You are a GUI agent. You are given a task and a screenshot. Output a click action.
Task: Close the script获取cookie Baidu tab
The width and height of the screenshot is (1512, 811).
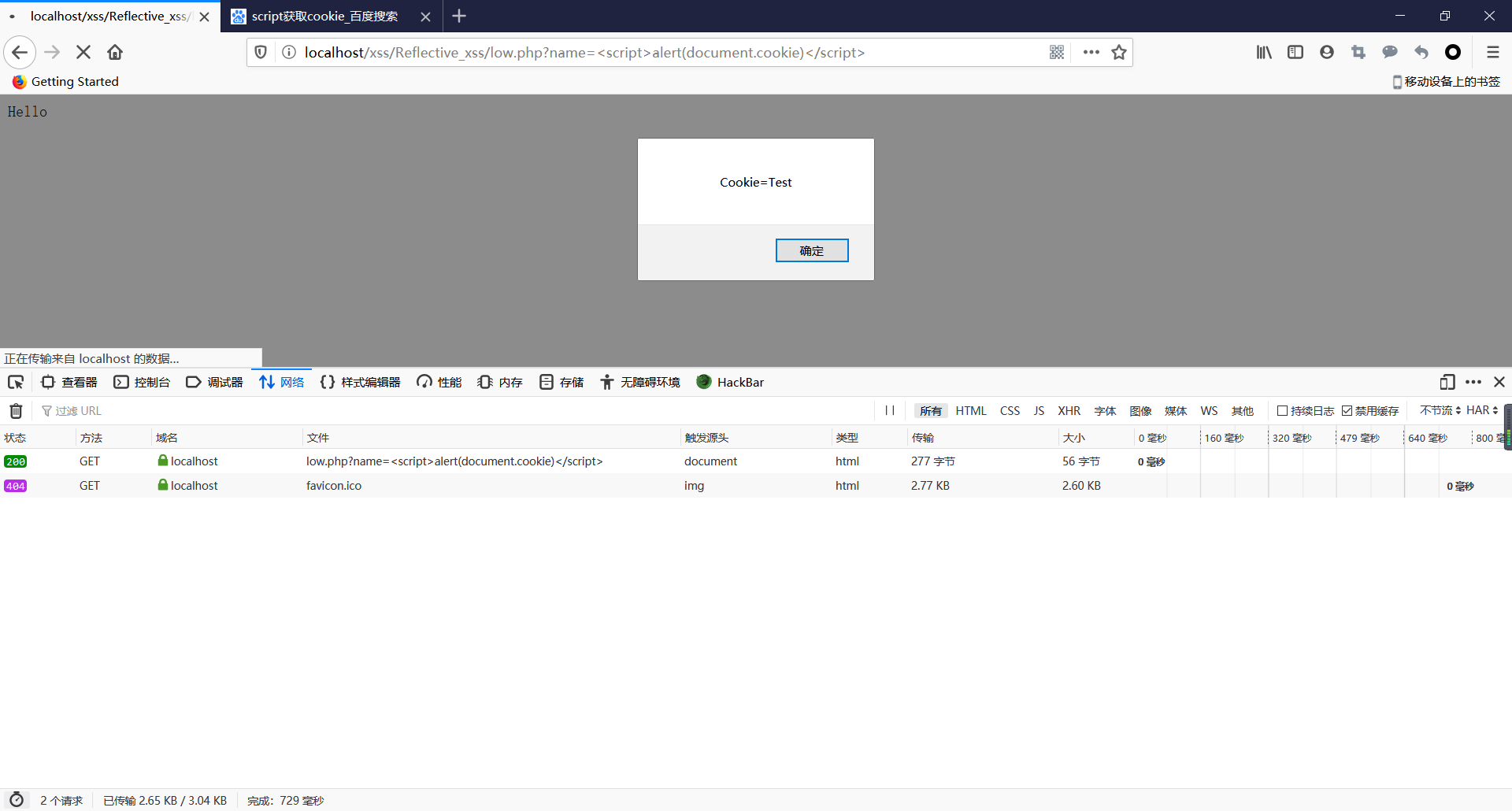[x=425, y=17]
